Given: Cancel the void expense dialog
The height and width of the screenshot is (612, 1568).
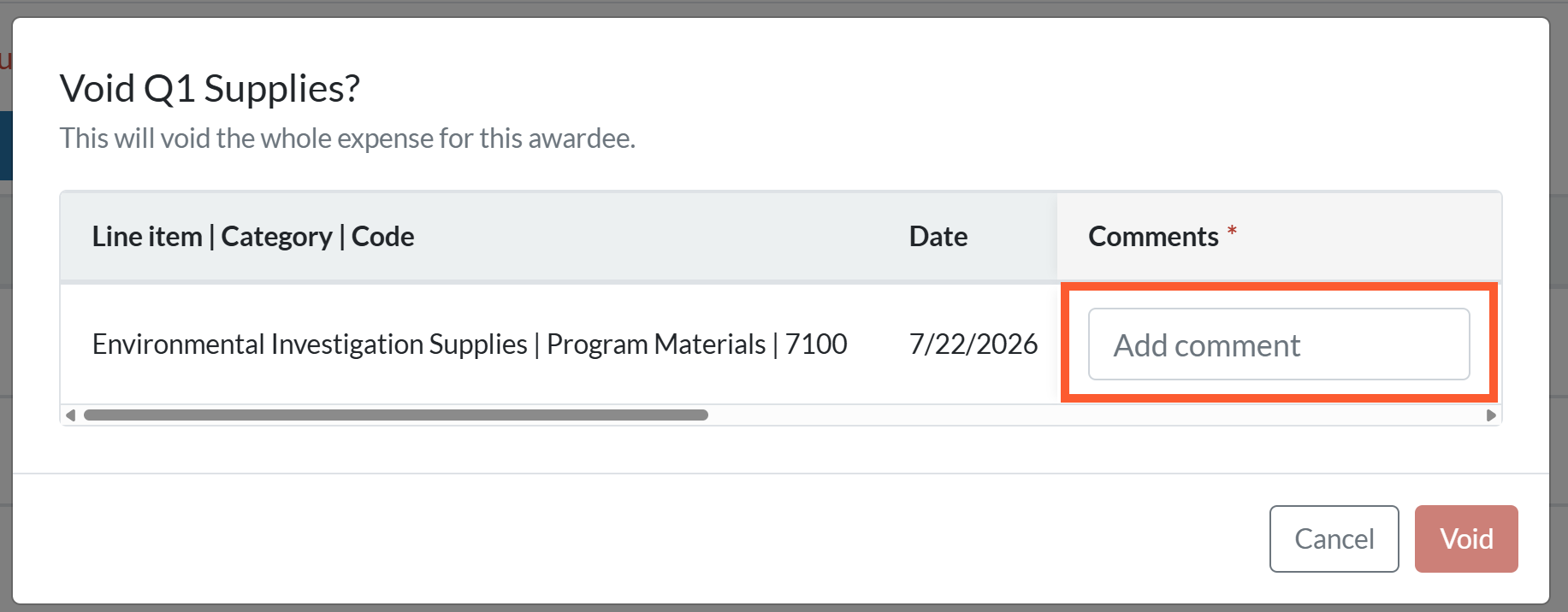Looking at the screenshot, I should coord(1334,538).
